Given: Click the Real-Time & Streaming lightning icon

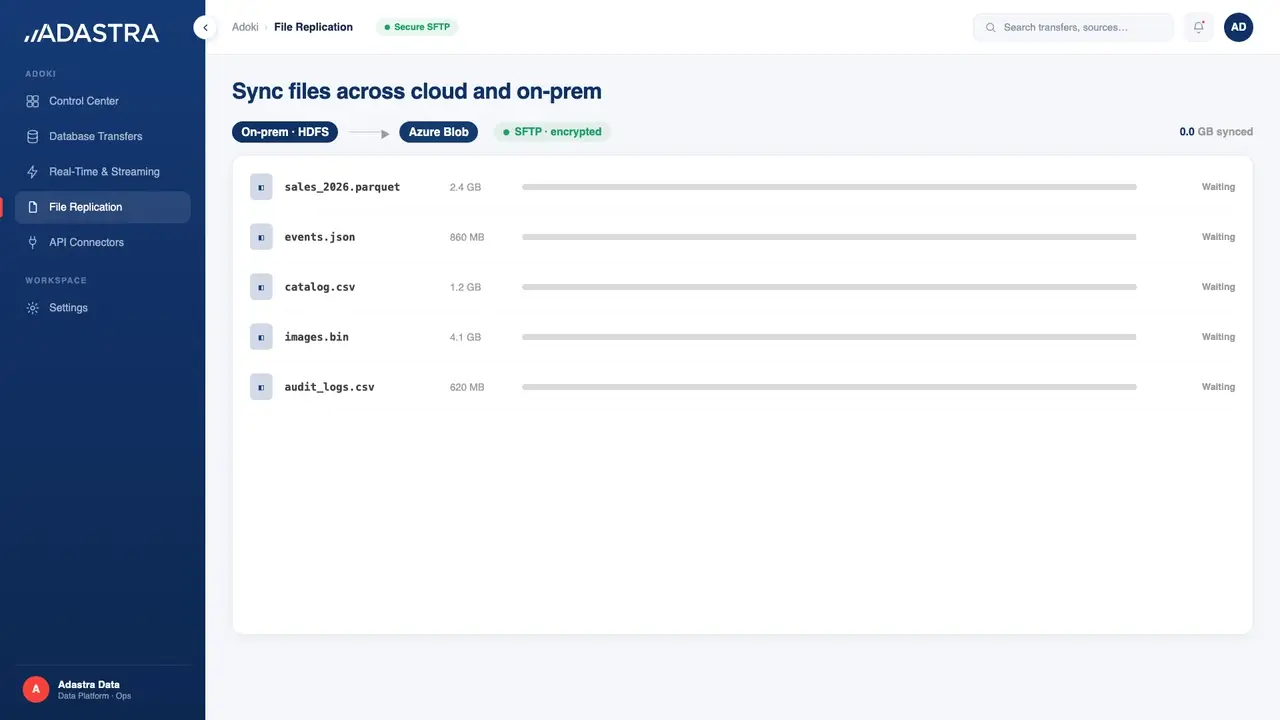Looking at the screenshot, I should tap(32, 172).
